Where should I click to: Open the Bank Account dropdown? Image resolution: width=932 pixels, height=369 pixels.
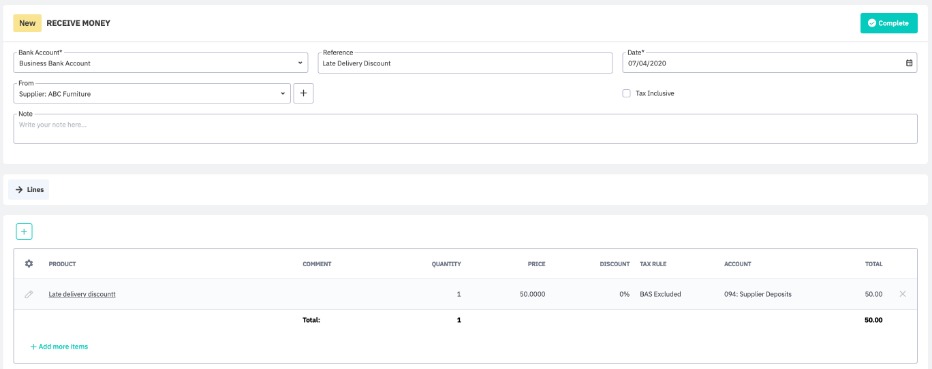point(160,63)
